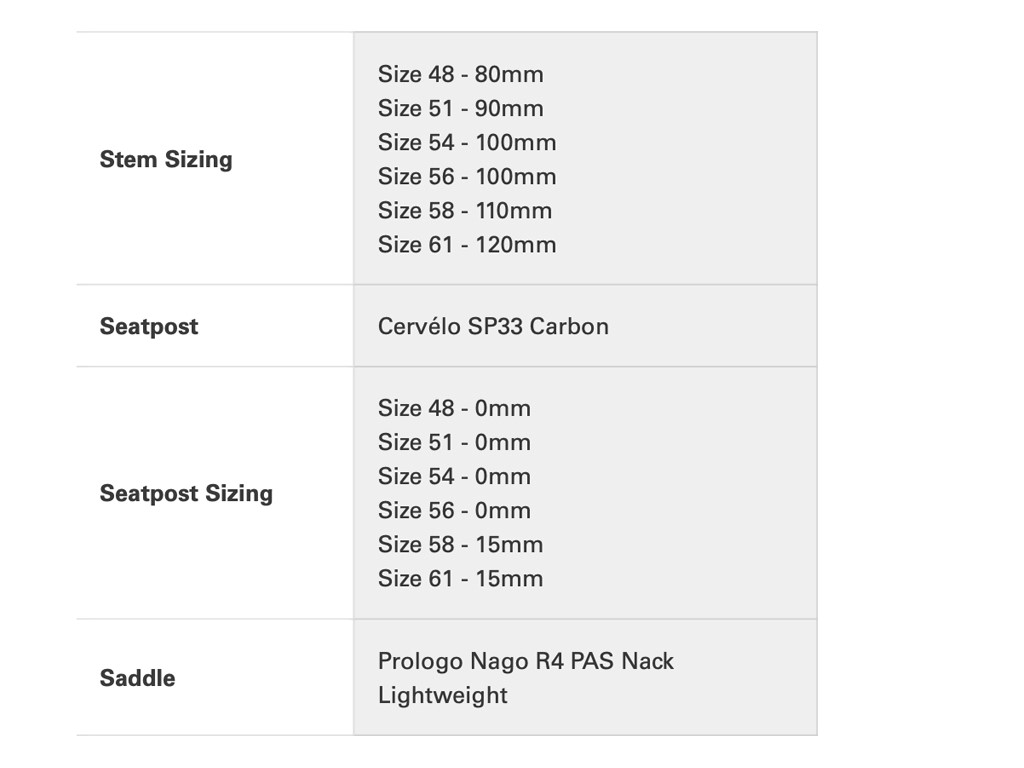Click the word Cervélo in the seatpost value

pyautogui.click(x=419, y=327)
